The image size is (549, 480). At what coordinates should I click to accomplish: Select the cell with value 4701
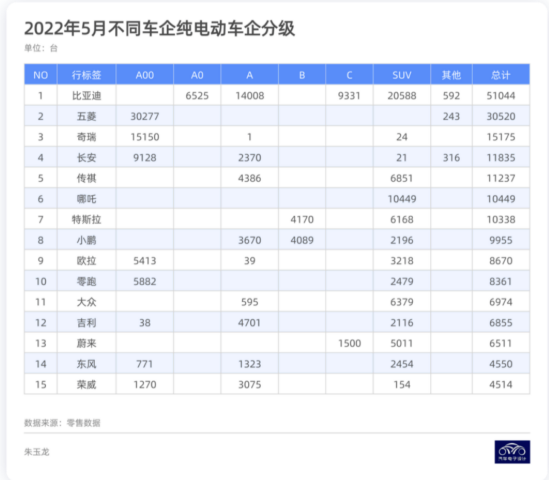pos(250,323)
